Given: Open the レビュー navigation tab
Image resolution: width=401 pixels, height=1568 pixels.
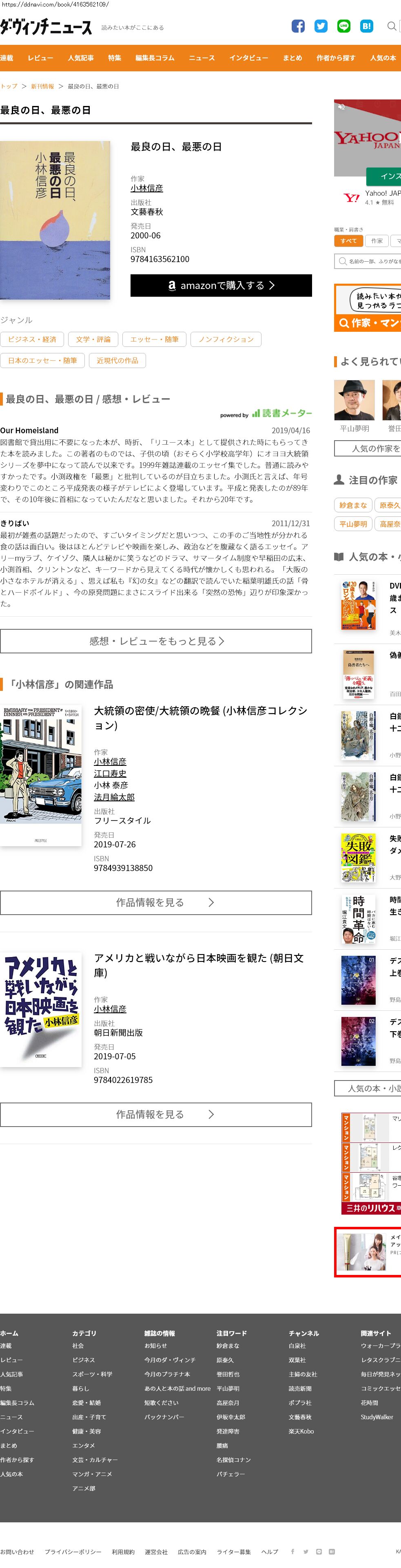Looking at the screenshot, I should 40,58.
